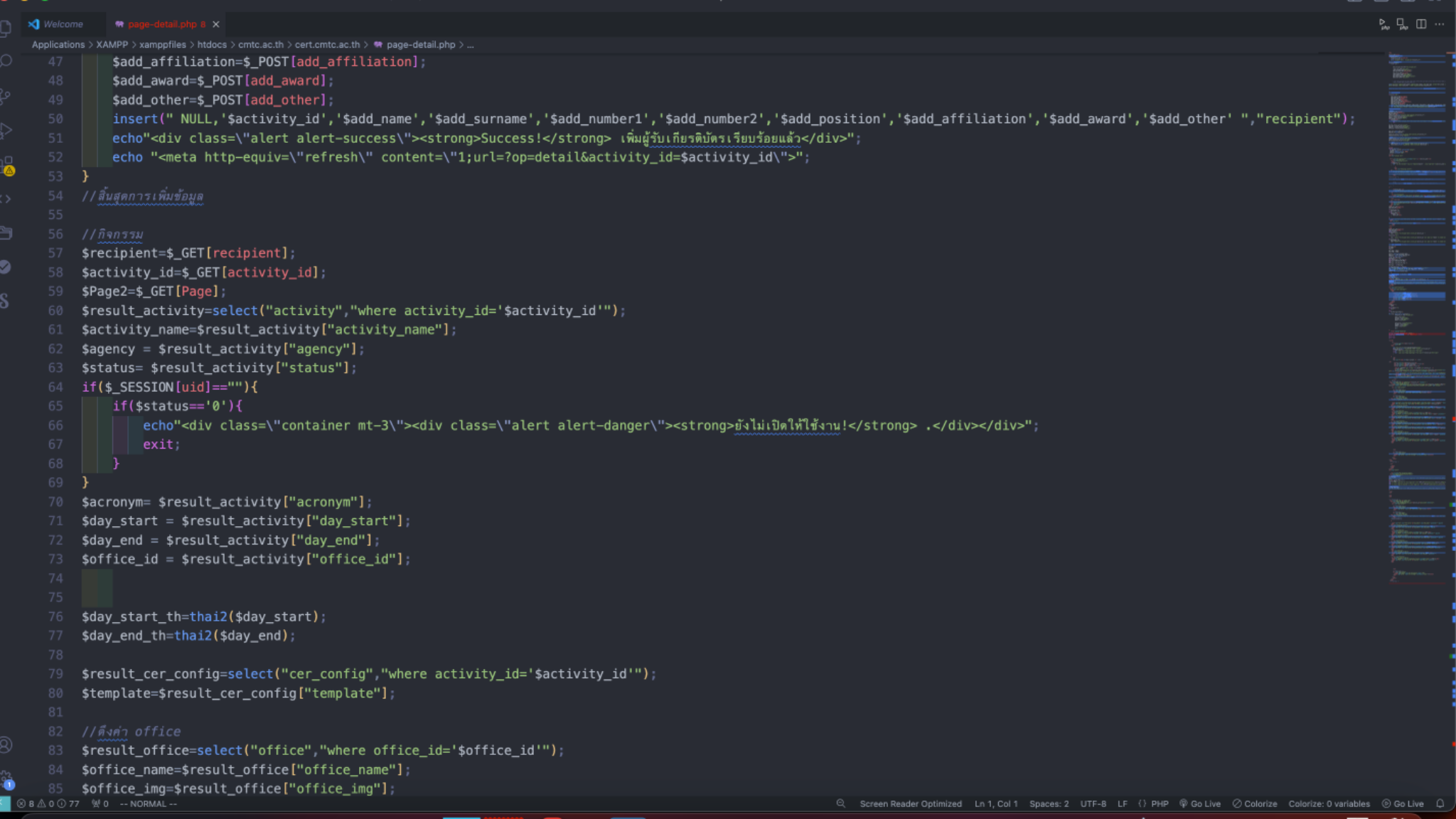Click the ports forwarded counter showing 0
The width and height of the screenshot is (1456, 819).
[x=100, y=803]
